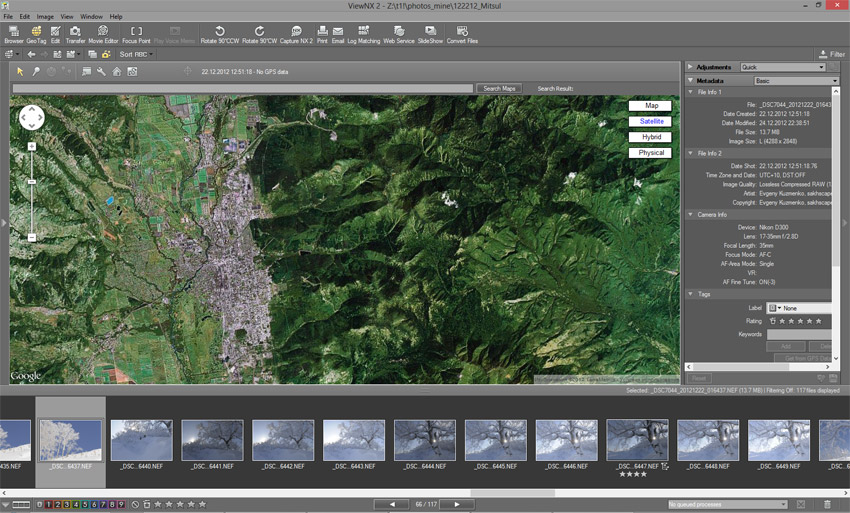This screenshot has width=850, height=513.
Task: Switch the map to Hybrid view
Action: [x=650, y=137]
